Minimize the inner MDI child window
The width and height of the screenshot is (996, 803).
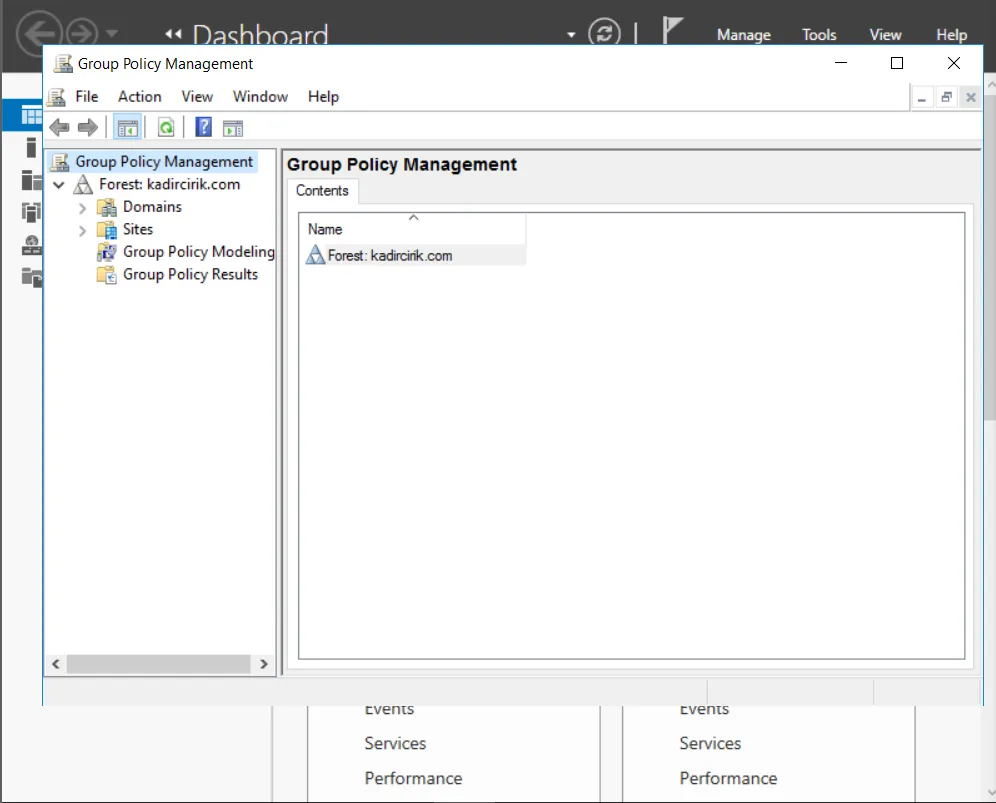(922, 98)
